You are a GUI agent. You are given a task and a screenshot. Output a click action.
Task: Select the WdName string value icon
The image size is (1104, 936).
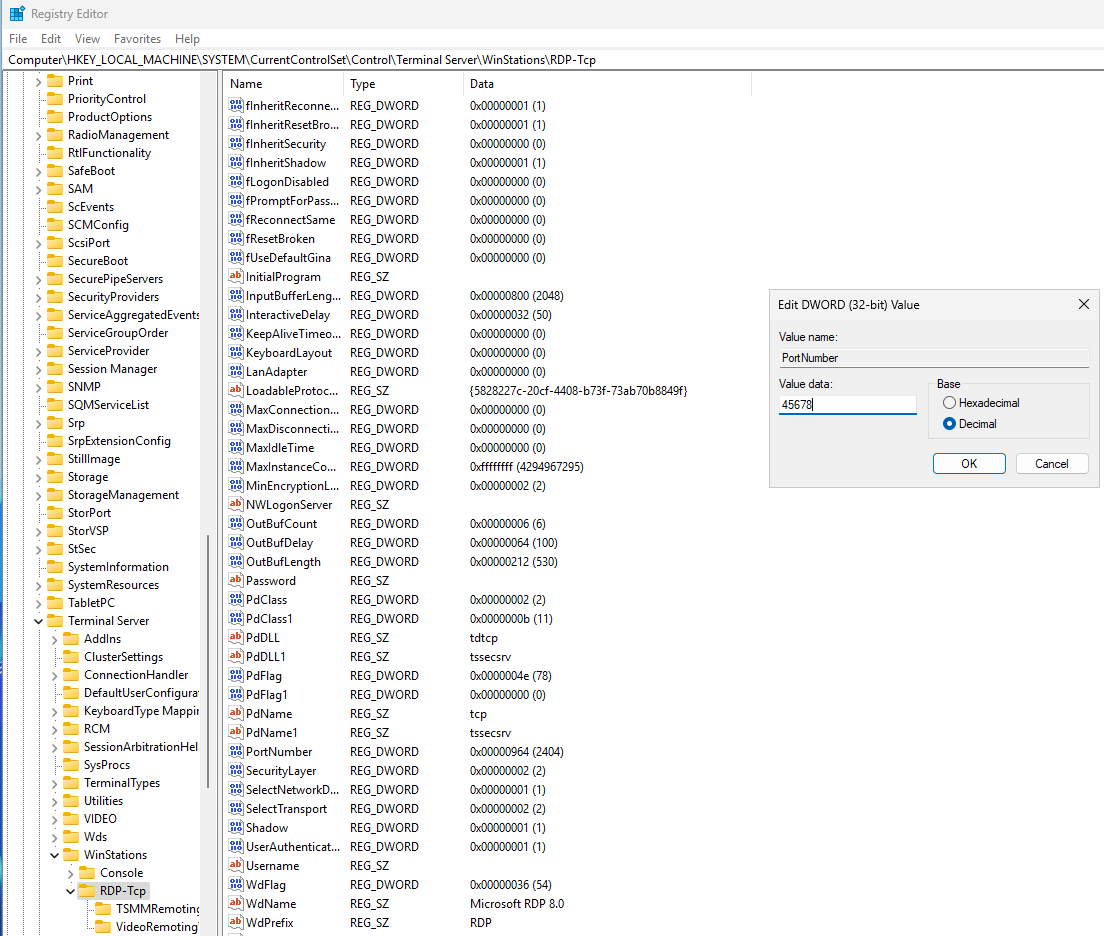tap(236, 904)
